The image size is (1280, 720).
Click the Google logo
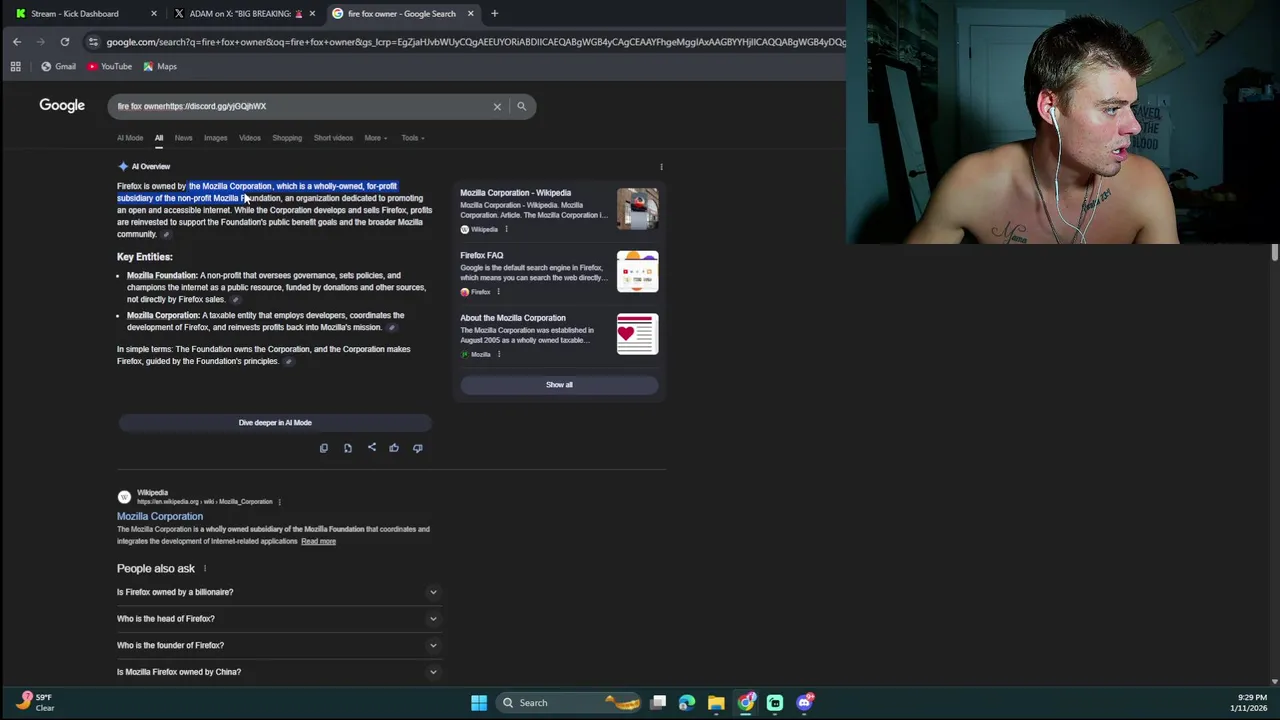tap(62, 106)
